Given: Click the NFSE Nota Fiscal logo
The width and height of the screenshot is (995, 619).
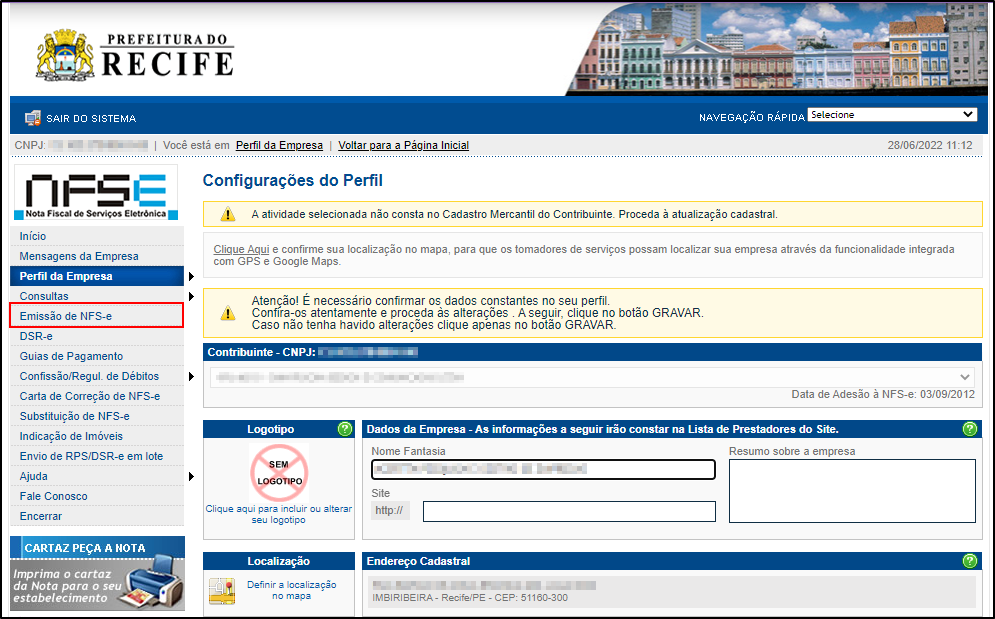Looking at the screenshot, I should click(96, 193).
